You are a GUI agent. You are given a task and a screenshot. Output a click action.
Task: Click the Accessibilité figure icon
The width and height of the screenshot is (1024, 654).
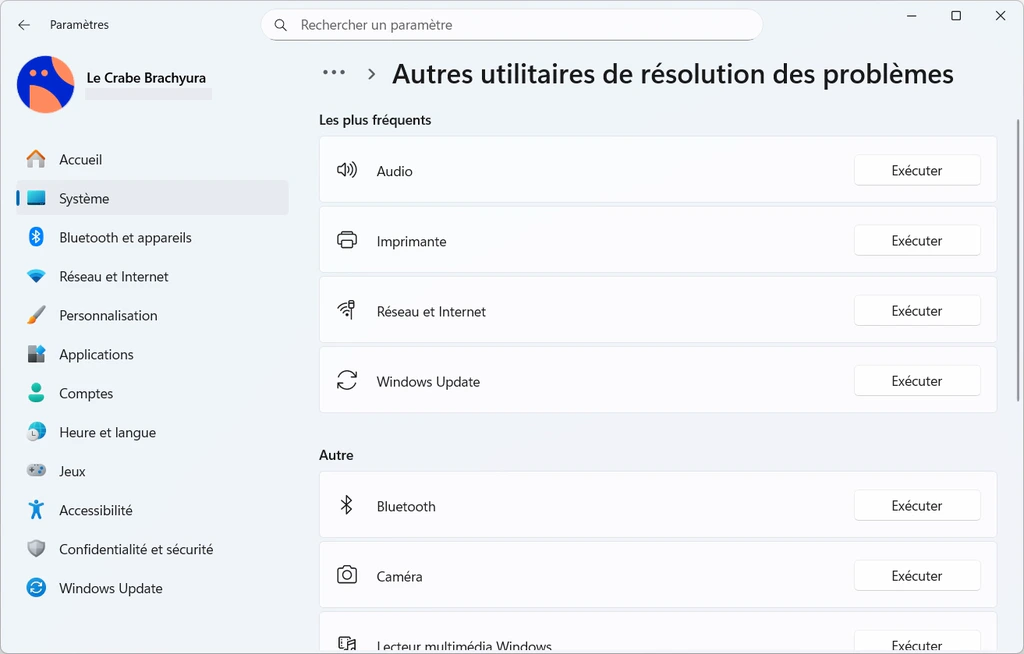(36, 510)
